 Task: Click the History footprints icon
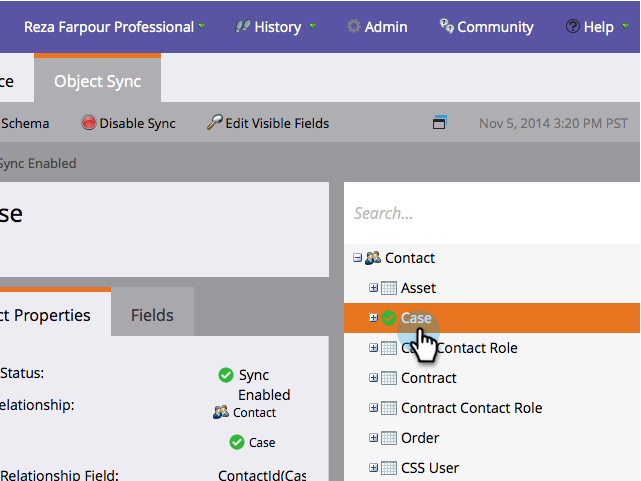tap(242, 27)
